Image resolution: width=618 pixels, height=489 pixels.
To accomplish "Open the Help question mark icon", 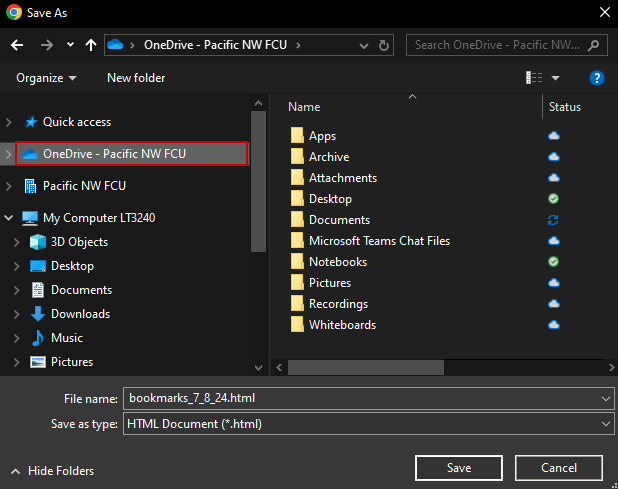I will pos(597,78).
